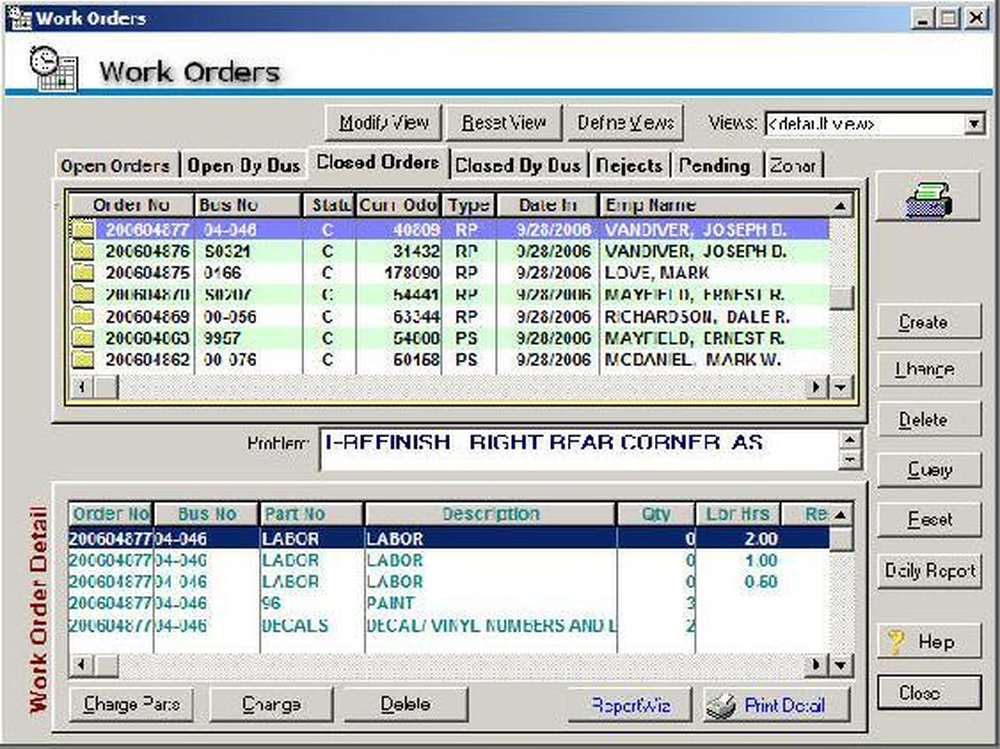This screenshot has height=749, width=1000.
Task: Click the Work Orders clock calendar icon
Action: point(53,68)
